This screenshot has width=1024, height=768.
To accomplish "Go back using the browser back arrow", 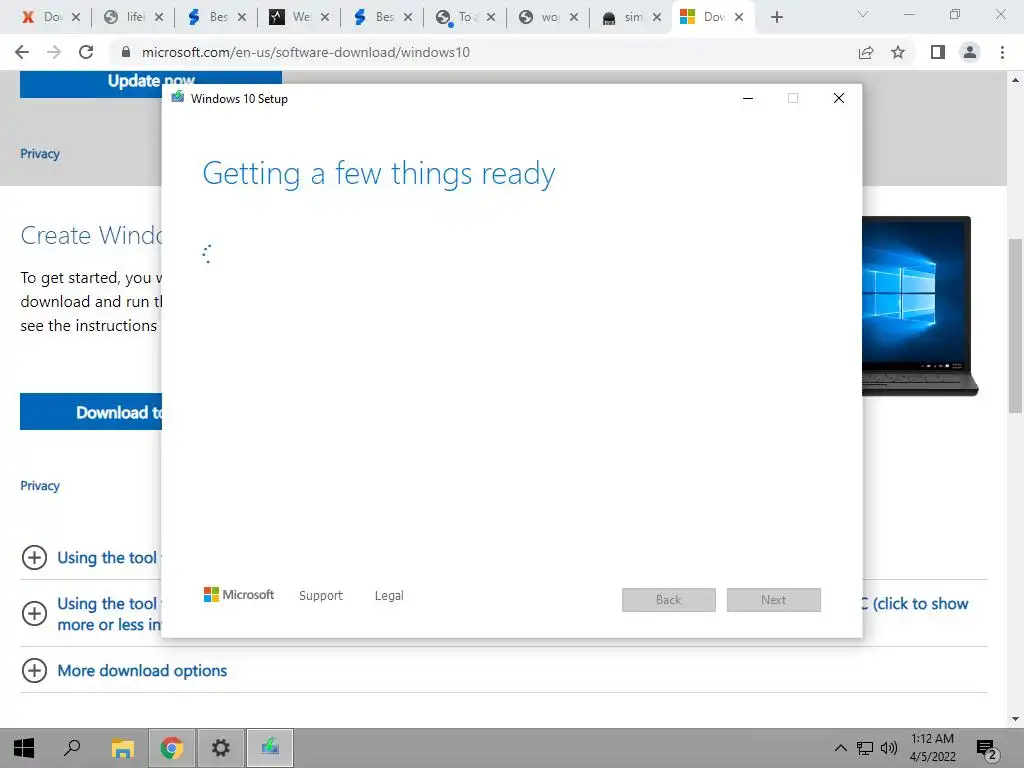I will point(22,52).
